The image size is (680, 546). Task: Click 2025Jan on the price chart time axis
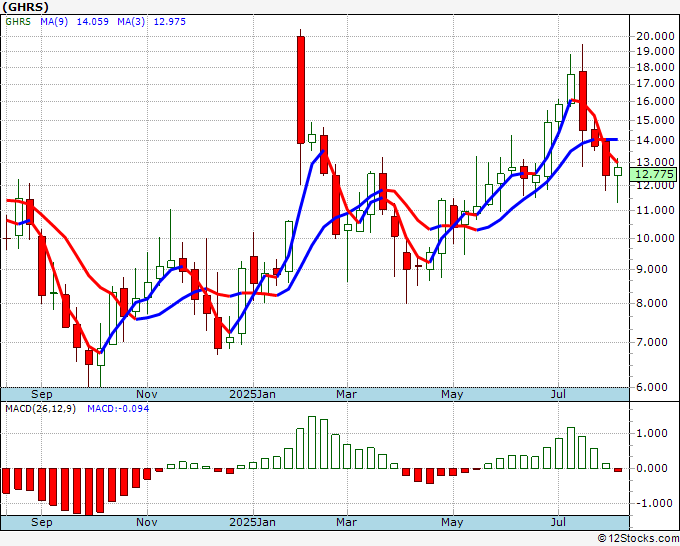pos(252,394)
